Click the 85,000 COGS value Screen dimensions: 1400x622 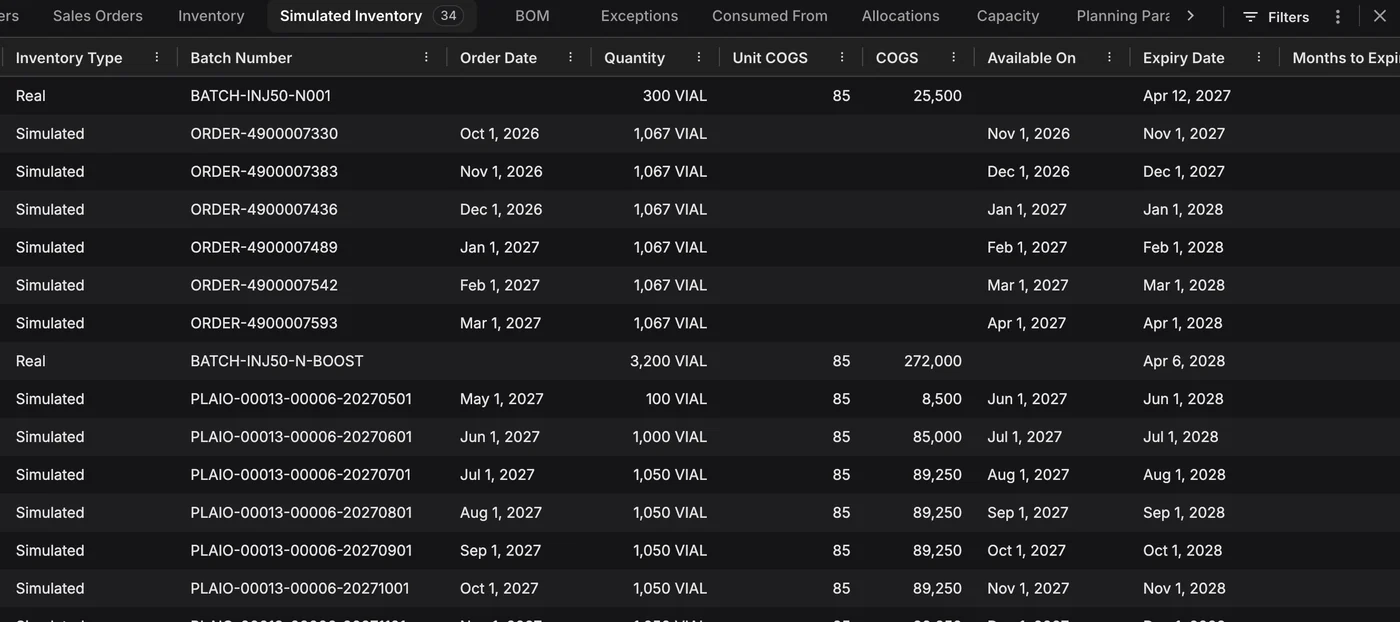(937, 437)
